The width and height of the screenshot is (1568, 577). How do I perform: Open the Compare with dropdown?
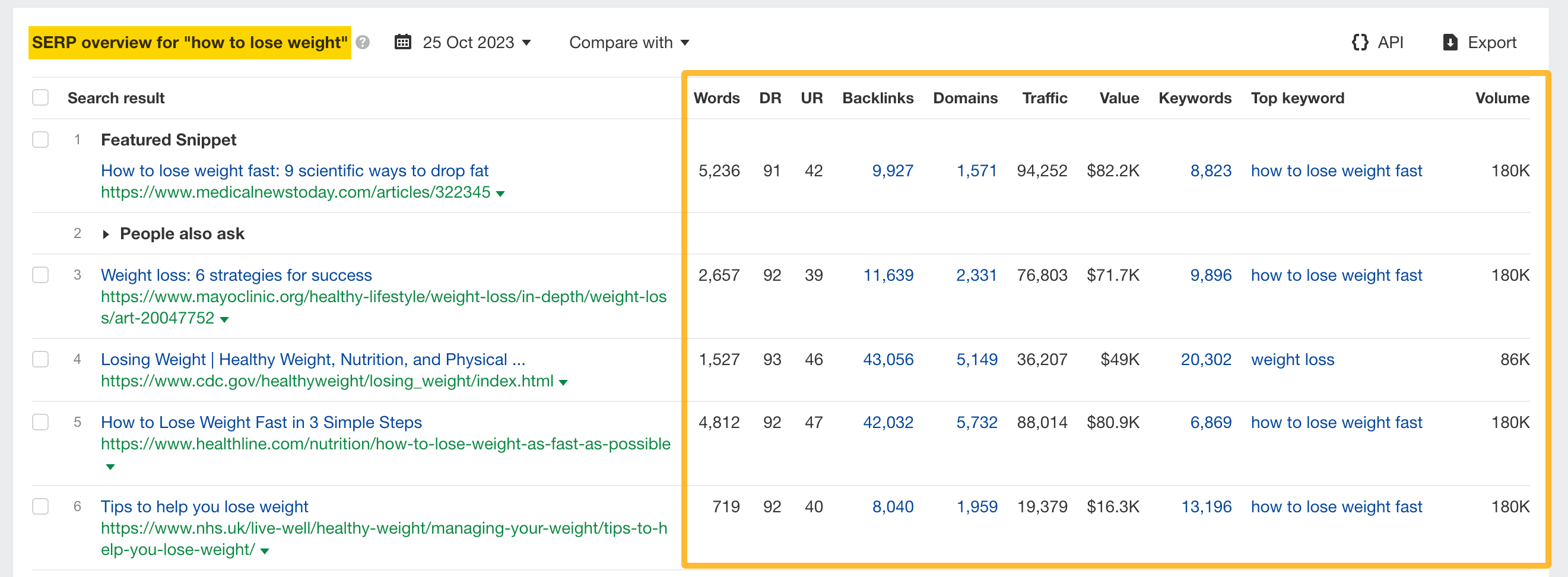[629, 43]
